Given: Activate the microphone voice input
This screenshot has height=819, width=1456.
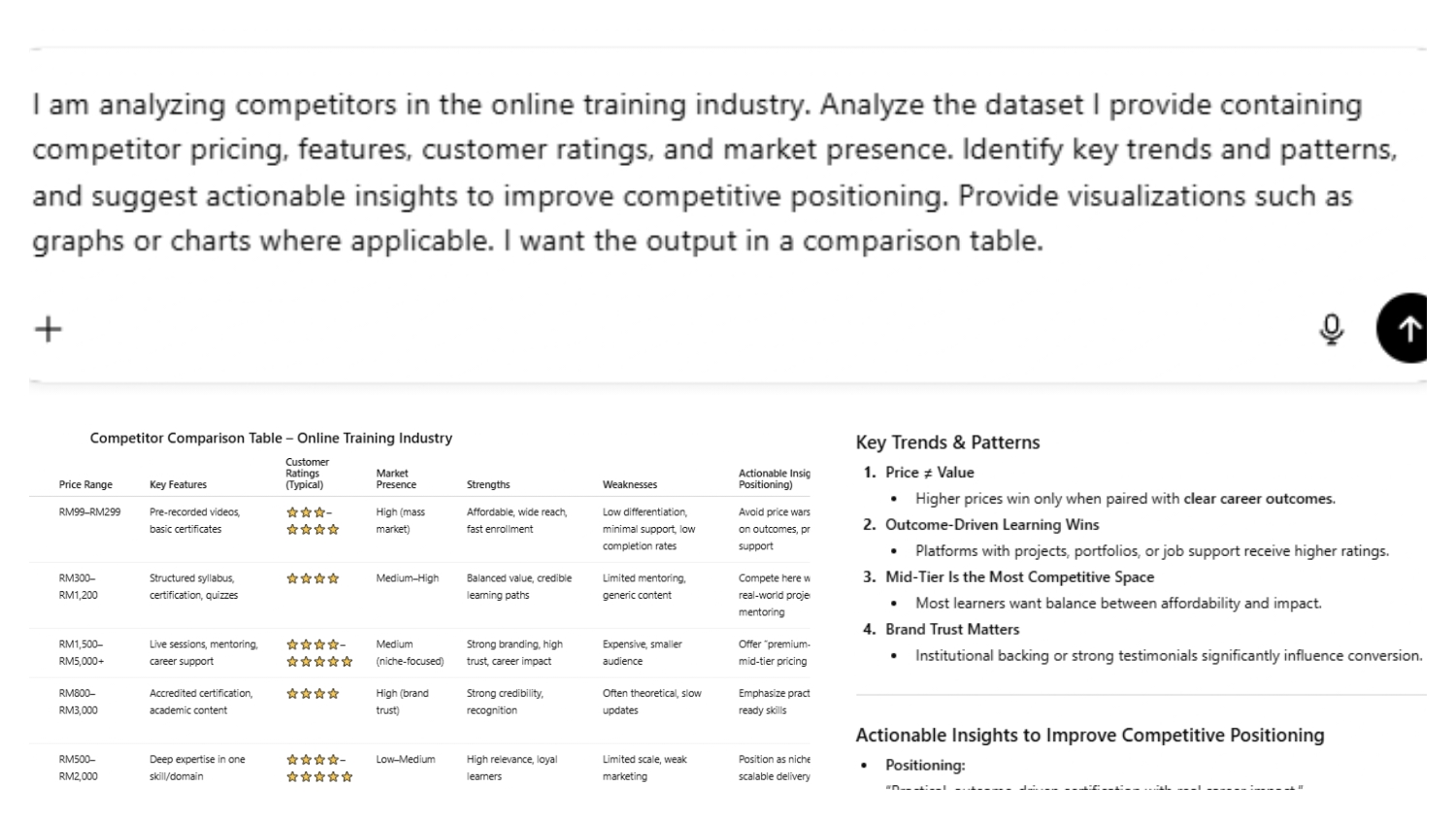Looking at the screenshot, I should (1332, 329).
